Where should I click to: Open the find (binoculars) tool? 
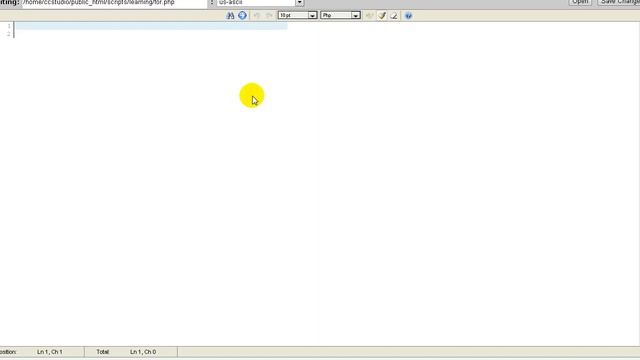(x=230, y=16)
